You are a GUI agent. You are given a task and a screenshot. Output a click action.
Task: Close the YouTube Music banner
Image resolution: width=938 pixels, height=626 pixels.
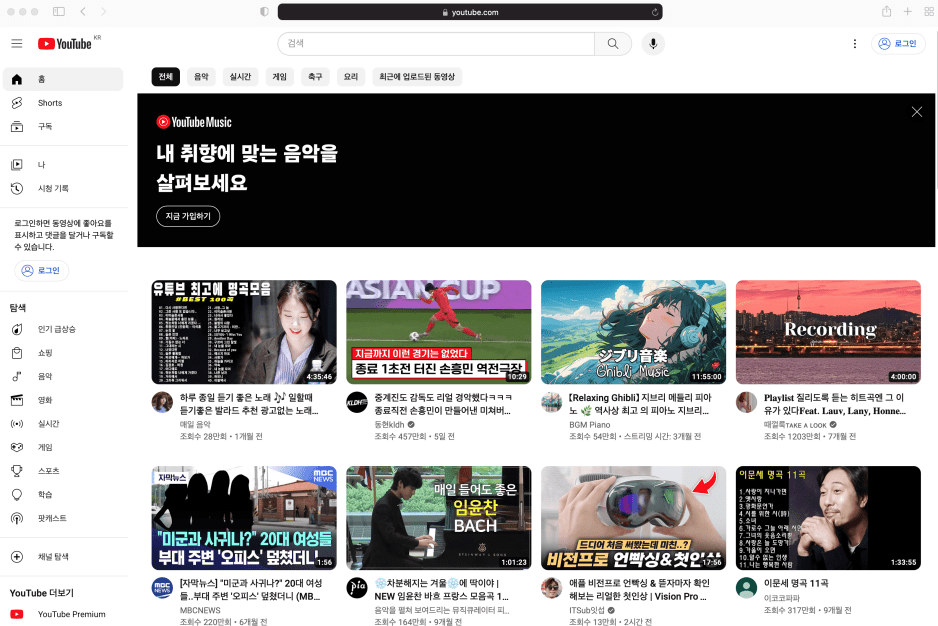pos(916,112)
